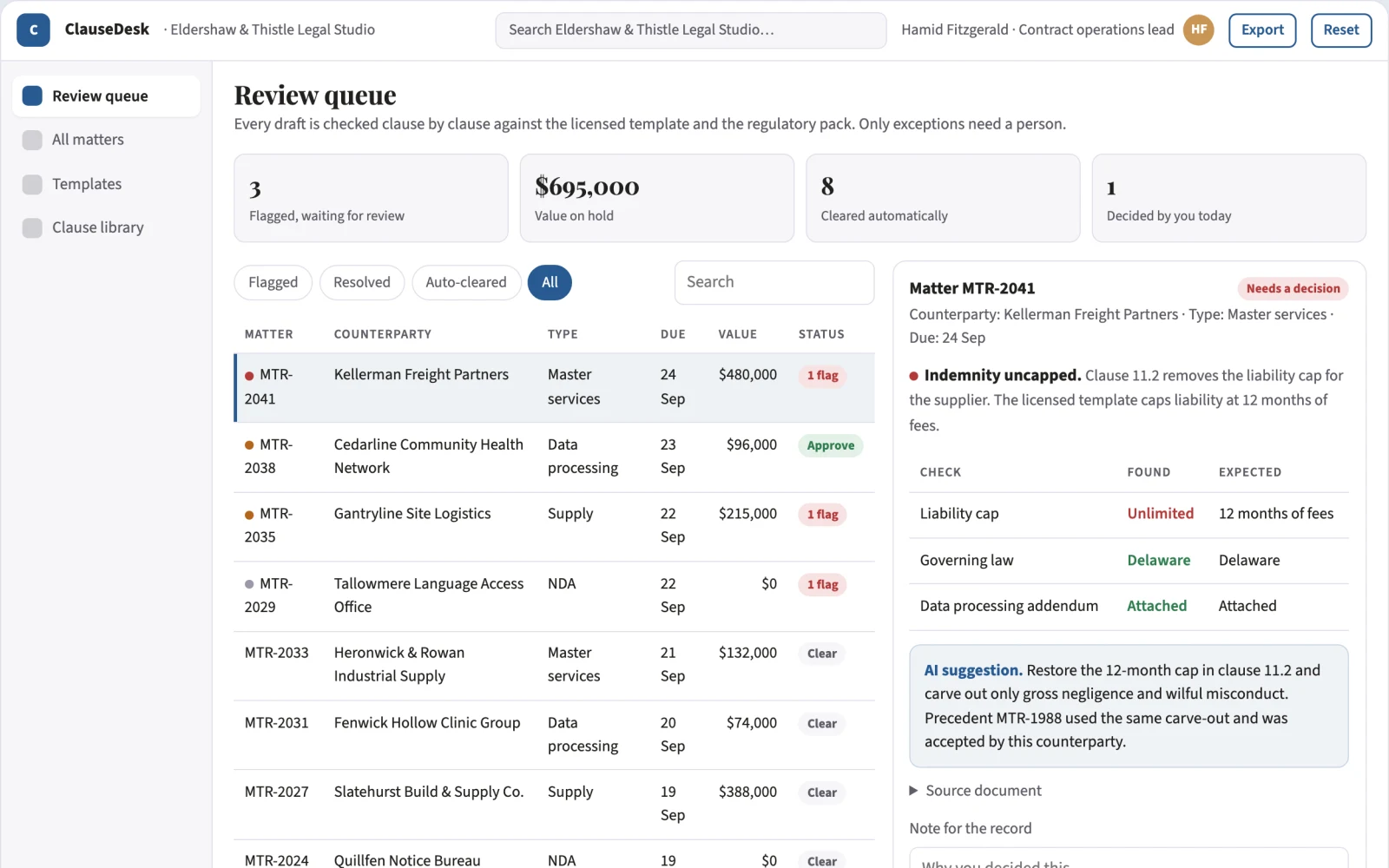Click the Approve status badge for MTR-2038
Viewport: 1389px width, 868px height.
pos(830,445)
